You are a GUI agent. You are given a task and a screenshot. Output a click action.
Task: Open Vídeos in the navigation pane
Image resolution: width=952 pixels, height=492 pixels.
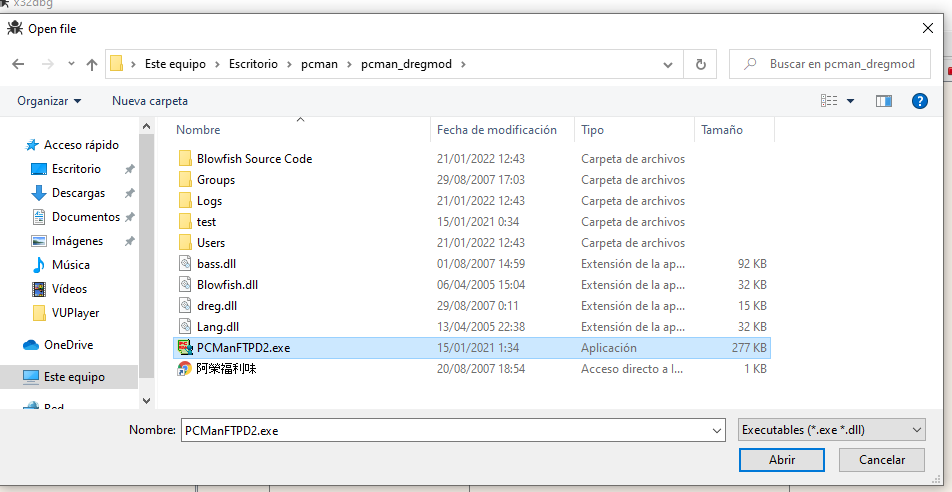coord(69,289)
